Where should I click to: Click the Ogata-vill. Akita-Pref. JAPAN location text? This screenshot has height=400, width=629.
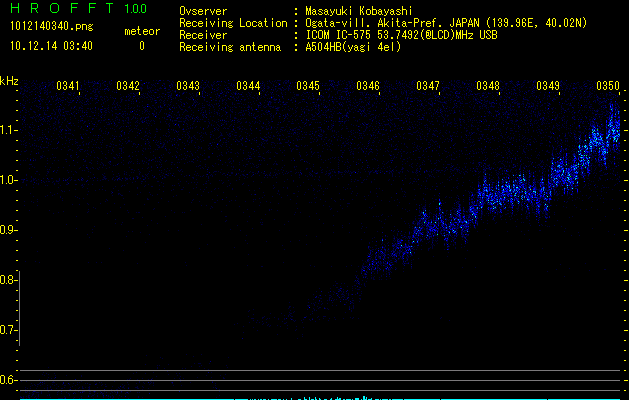[x=446, y=23]
